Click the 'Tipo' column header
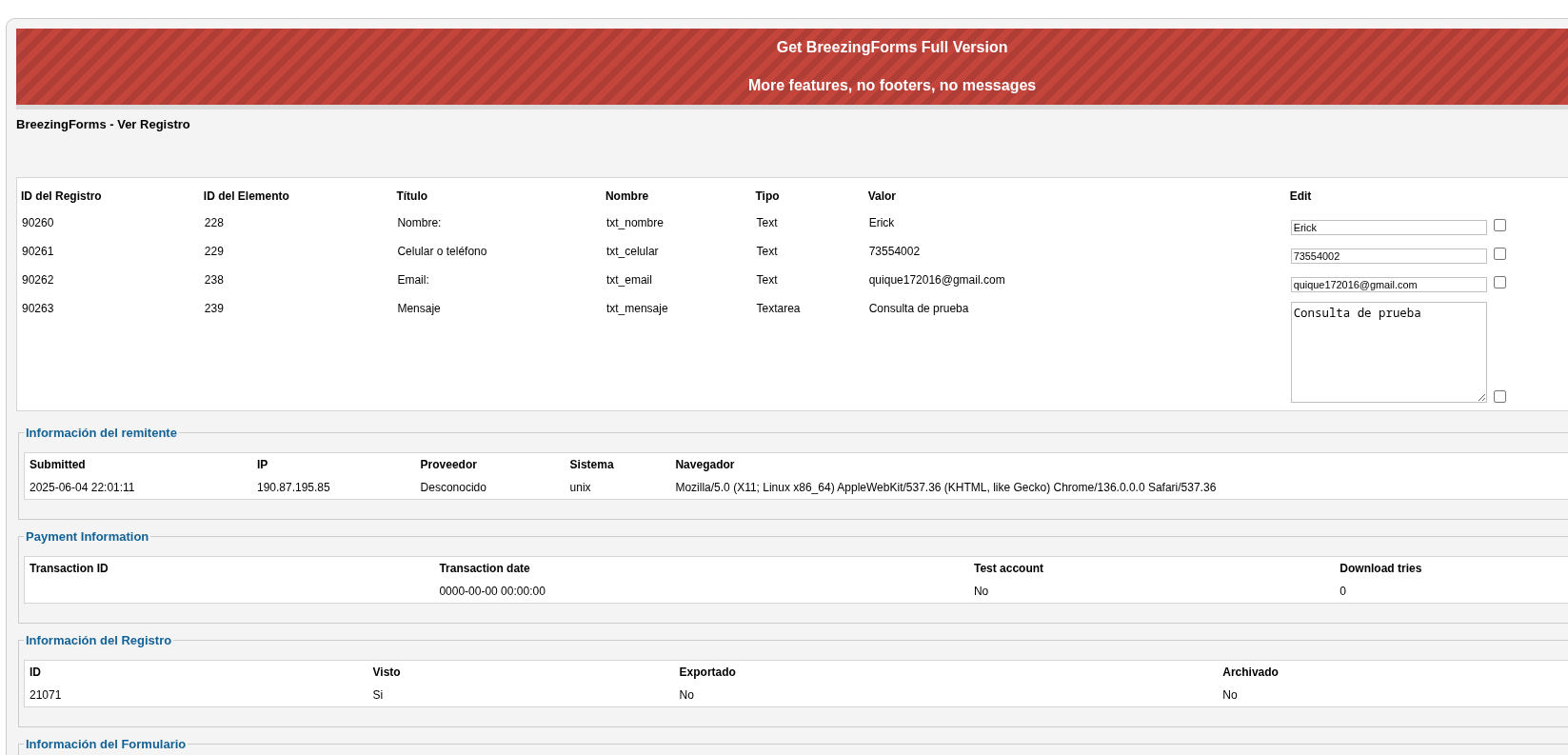 [x=766, y=196]
